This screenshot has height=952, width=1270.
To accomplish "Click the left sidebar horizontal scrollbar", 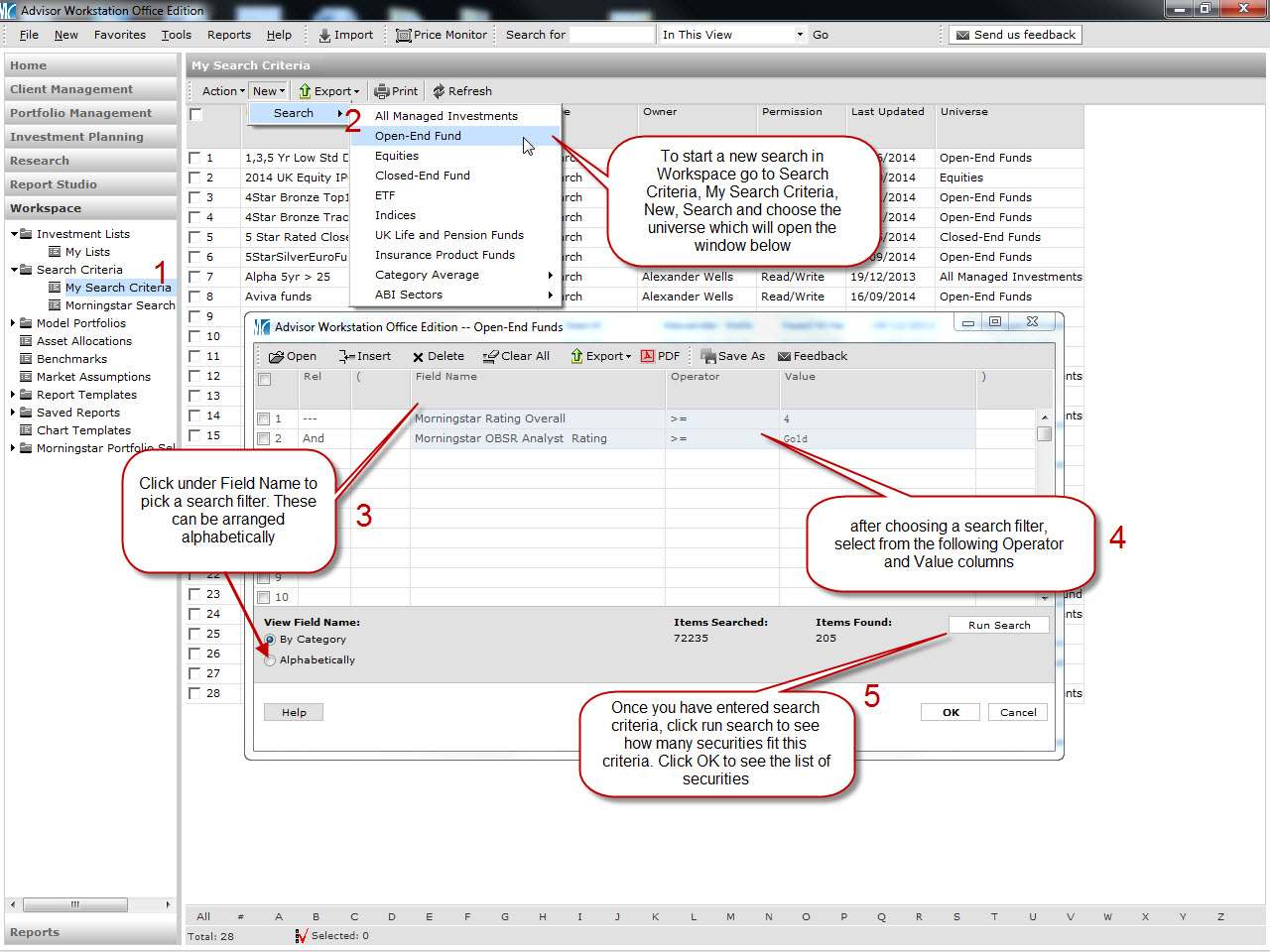I will click(75, 904).
